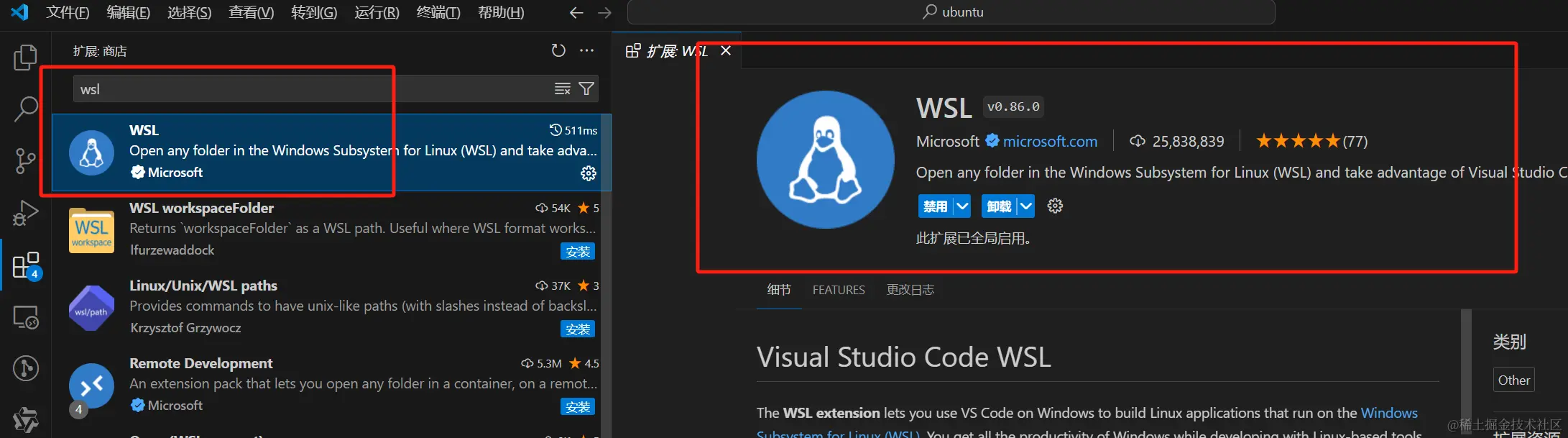This screenshot has height=438, width=1568.
Task: Open the Run and Debug view
Action: tap(25, 213)
